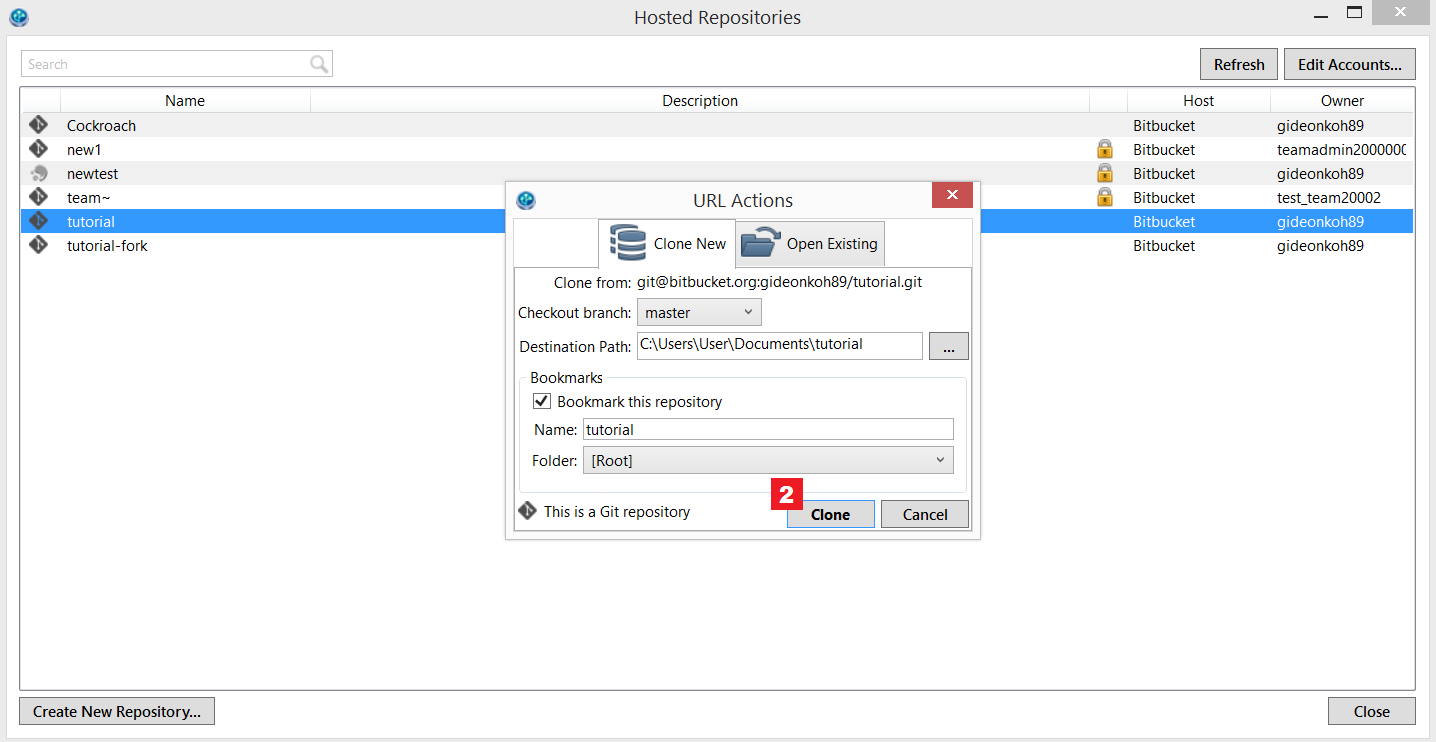
Task: Sort by the Description column header
Action: coord(700,100)
